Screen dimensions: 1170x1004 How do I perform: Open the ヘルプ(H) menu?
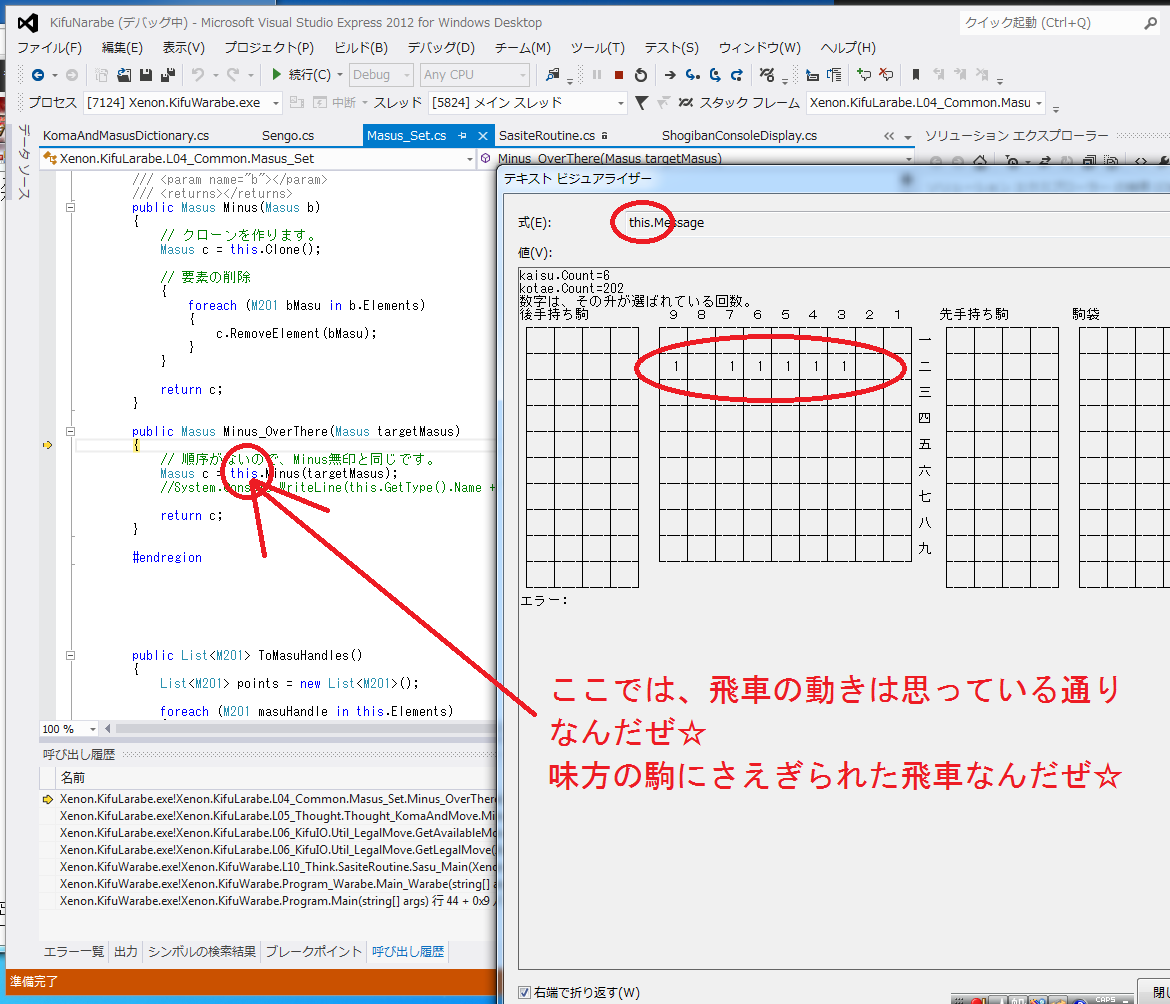pos(848,48)
